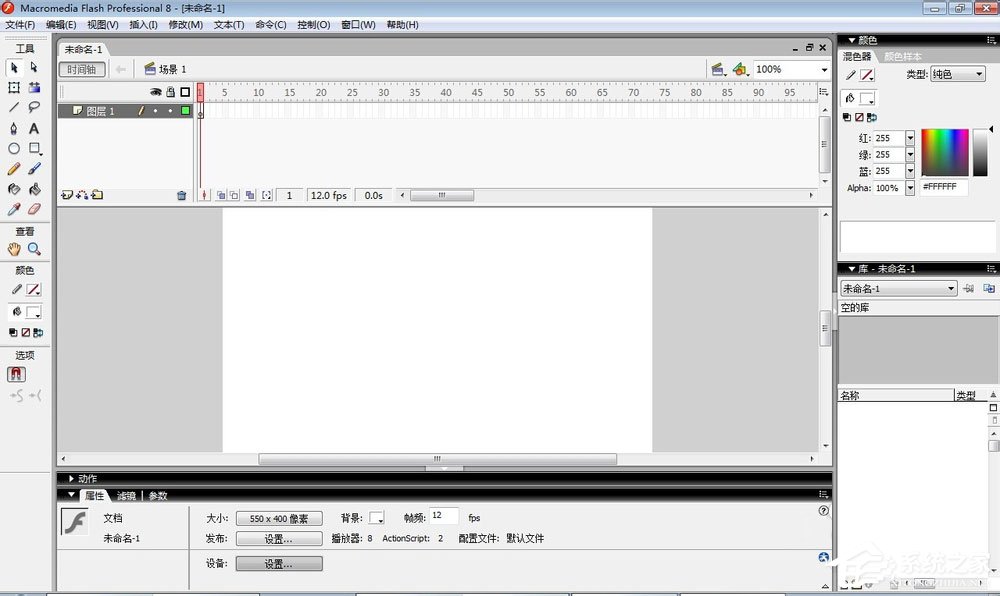
Task: Hide all layers with the eye column toggle
Action: 155,91
